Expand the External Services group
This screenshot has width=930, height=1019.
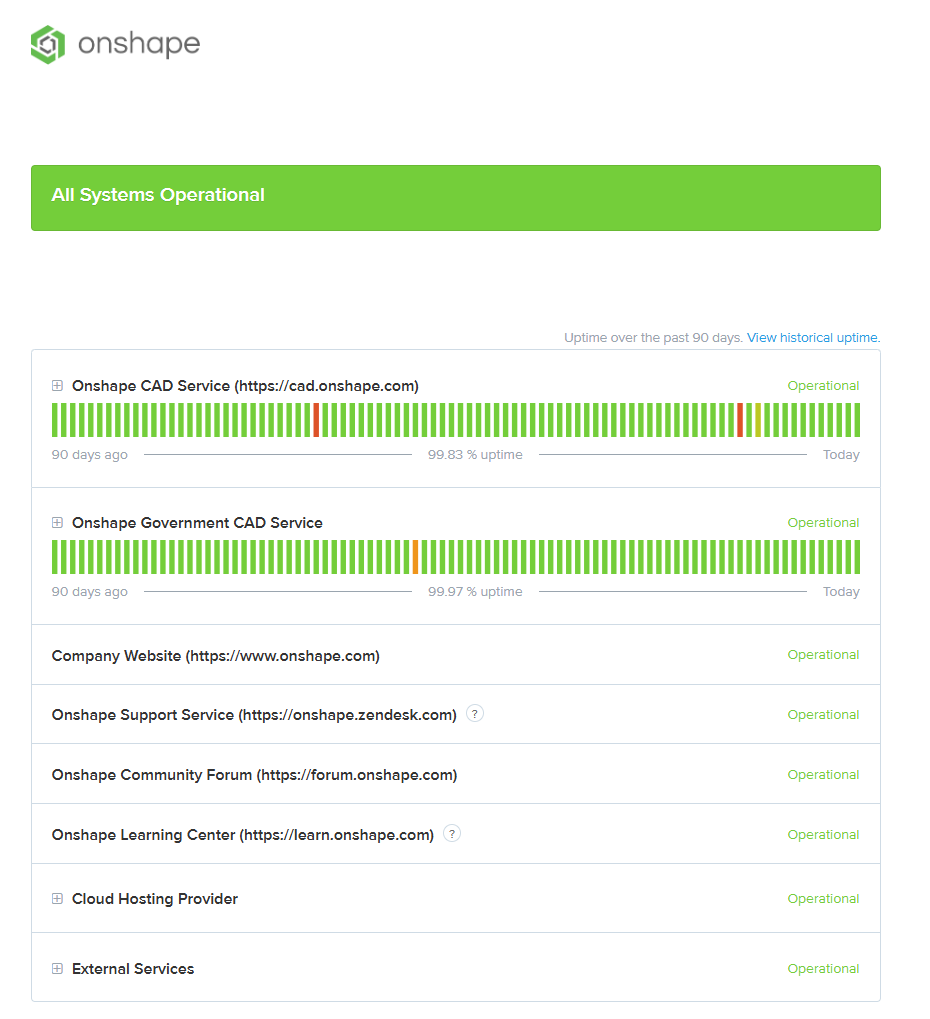pos(57,968)
